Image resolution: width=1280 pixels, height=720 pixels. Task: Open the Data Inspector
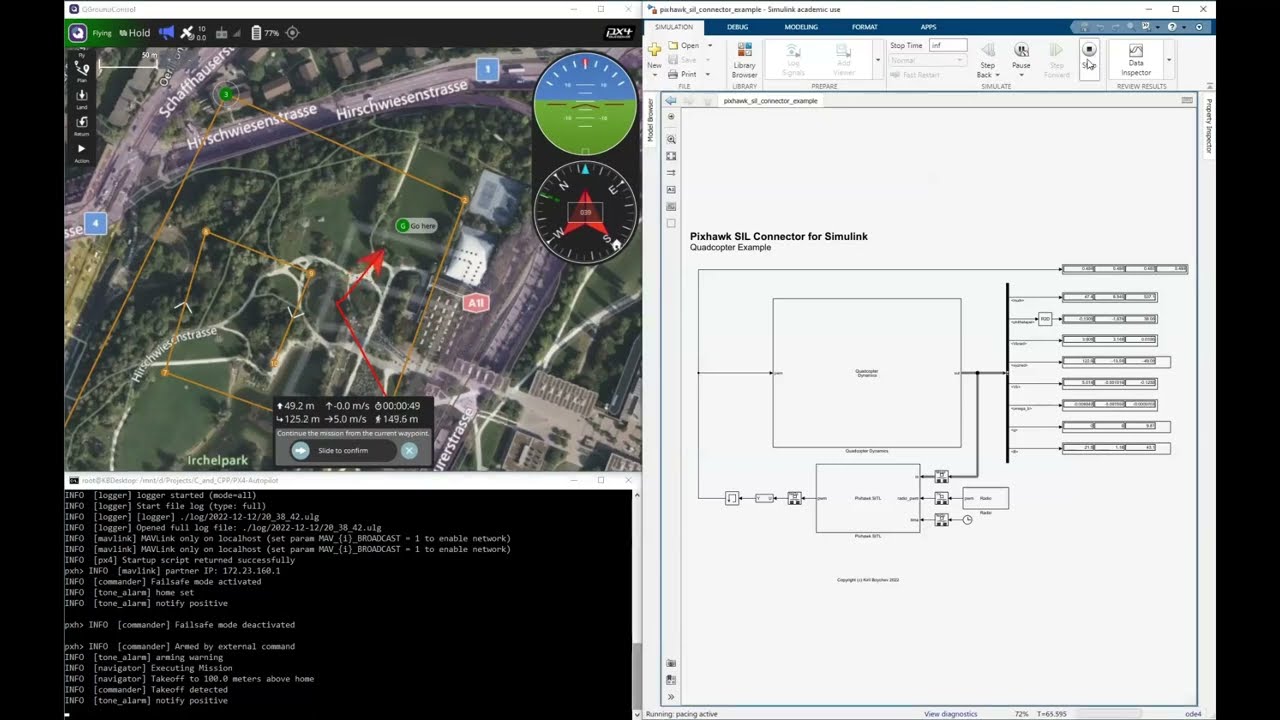coord(1135,60)
